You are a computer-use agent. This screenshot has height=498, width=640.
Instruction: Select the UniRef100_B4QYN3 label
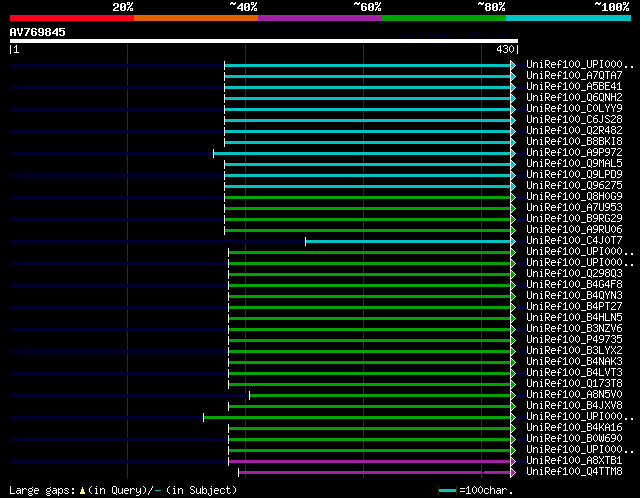[x=574, y=296]
